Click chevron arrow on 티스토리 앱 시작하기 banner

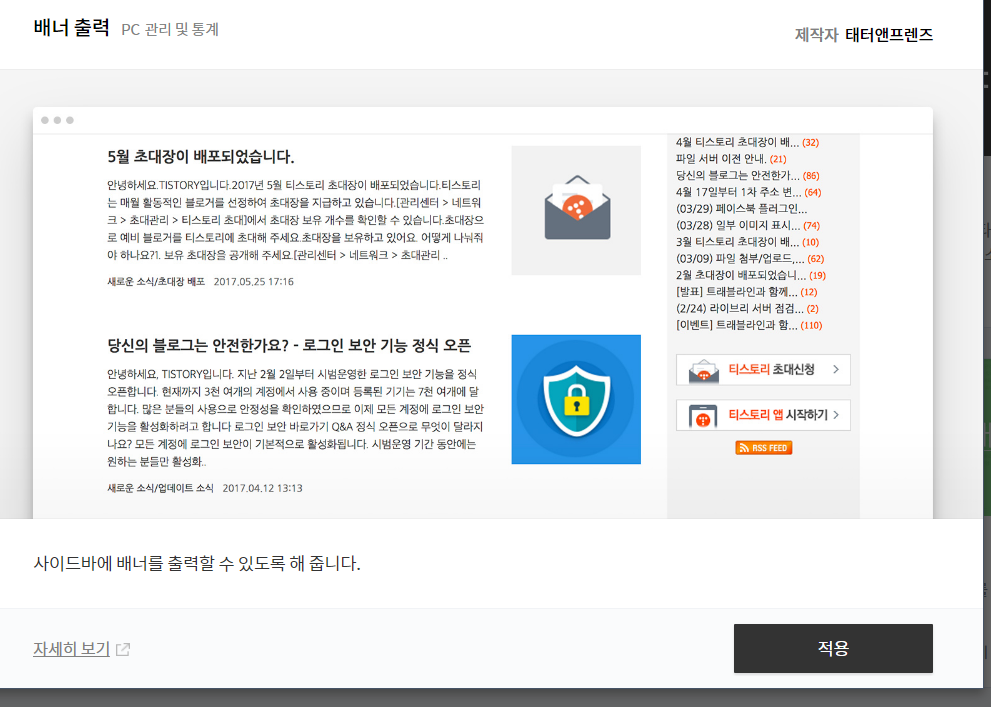pyautogui.click(x=836, y=415)
